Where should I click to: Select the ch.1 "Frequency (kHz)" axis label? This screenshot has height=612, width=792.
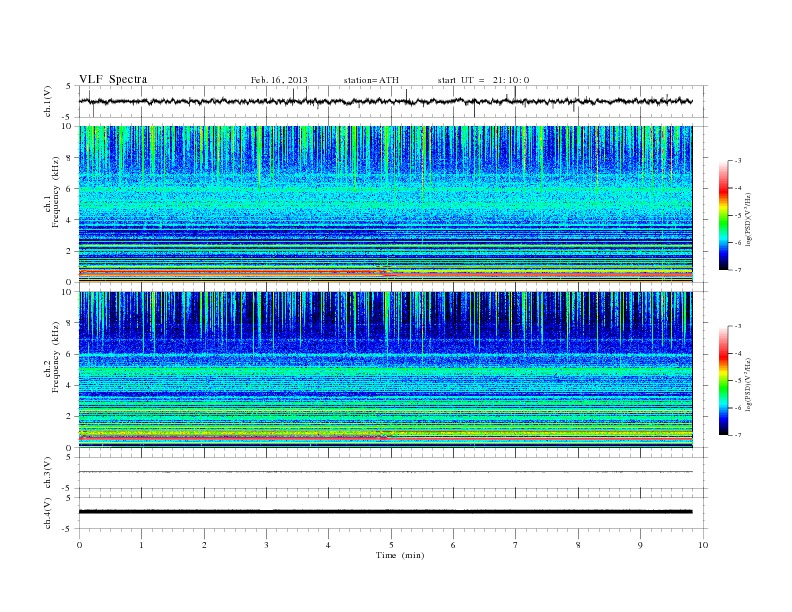pyautogui.click(x=56, y=192)
